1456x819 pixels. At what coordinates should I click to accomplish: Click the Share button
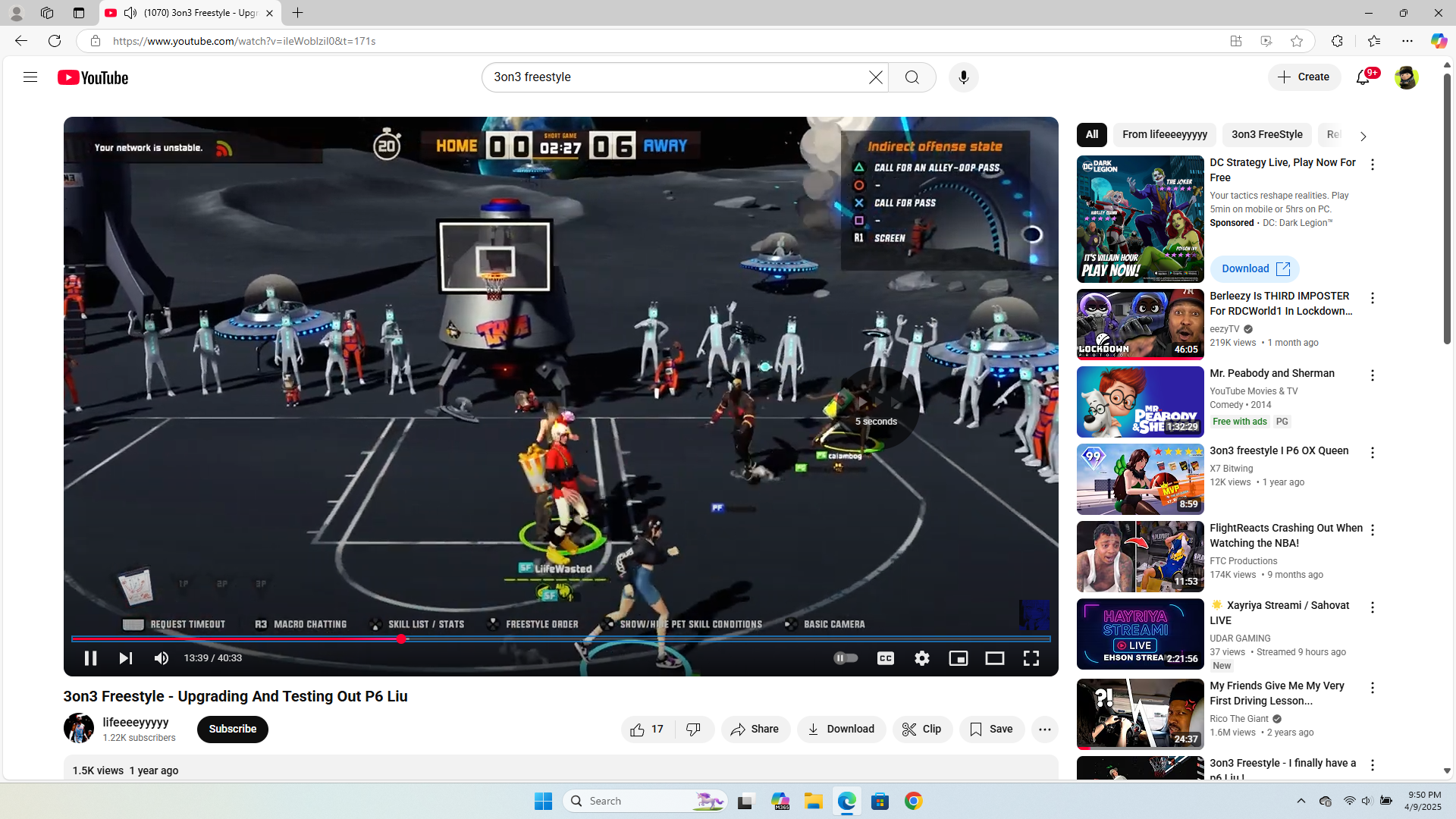point(755,729)
